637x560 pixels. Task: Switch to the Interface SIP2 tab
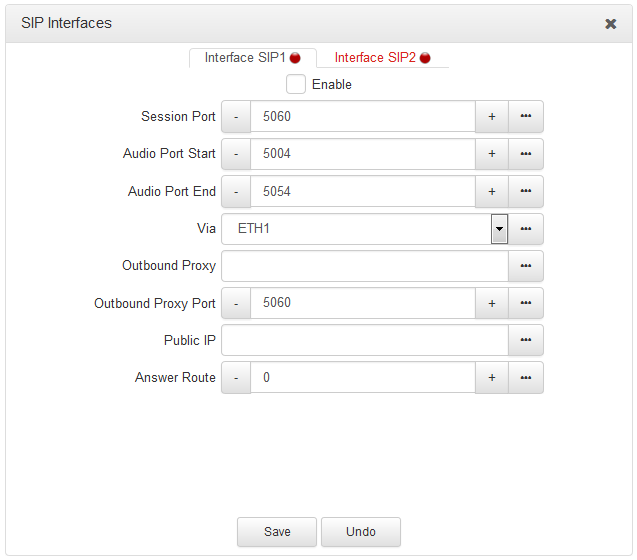tap(381, 58)
